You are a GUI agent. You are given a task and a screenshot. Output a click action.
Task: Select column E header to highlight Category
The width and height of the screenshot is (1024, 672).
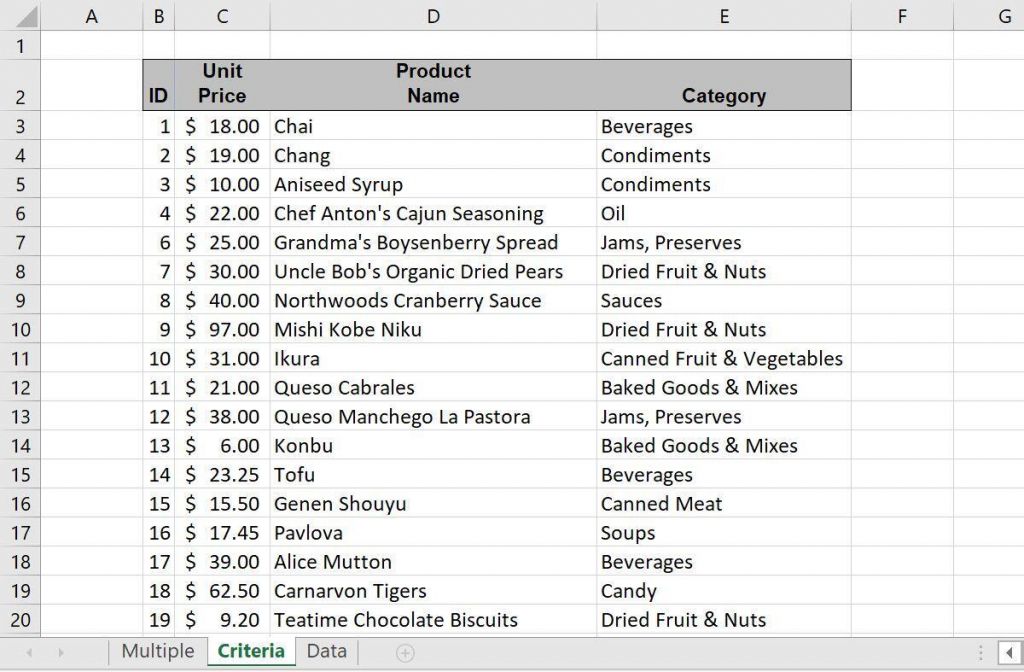pos(723,17)
